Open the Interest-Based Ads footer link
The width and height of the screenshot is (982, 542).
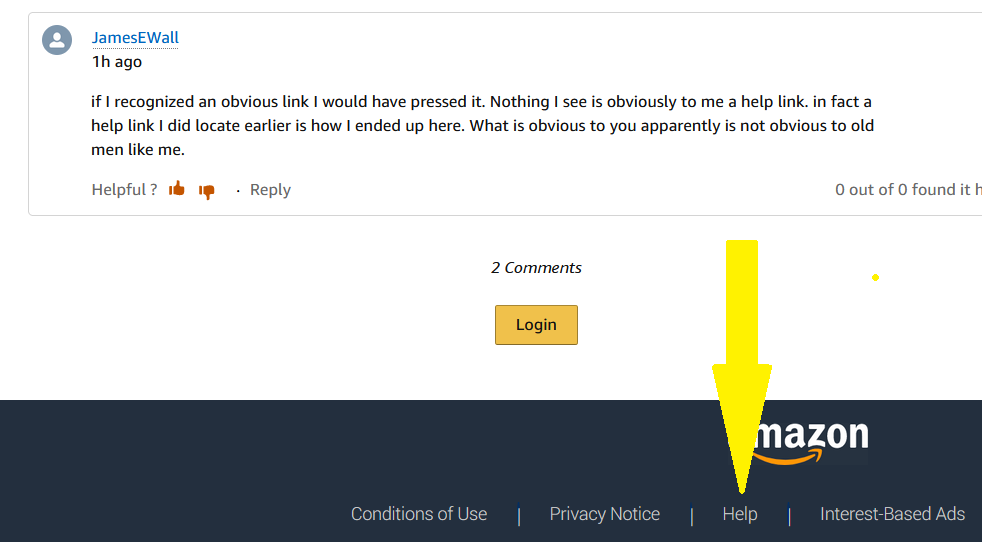892,514
